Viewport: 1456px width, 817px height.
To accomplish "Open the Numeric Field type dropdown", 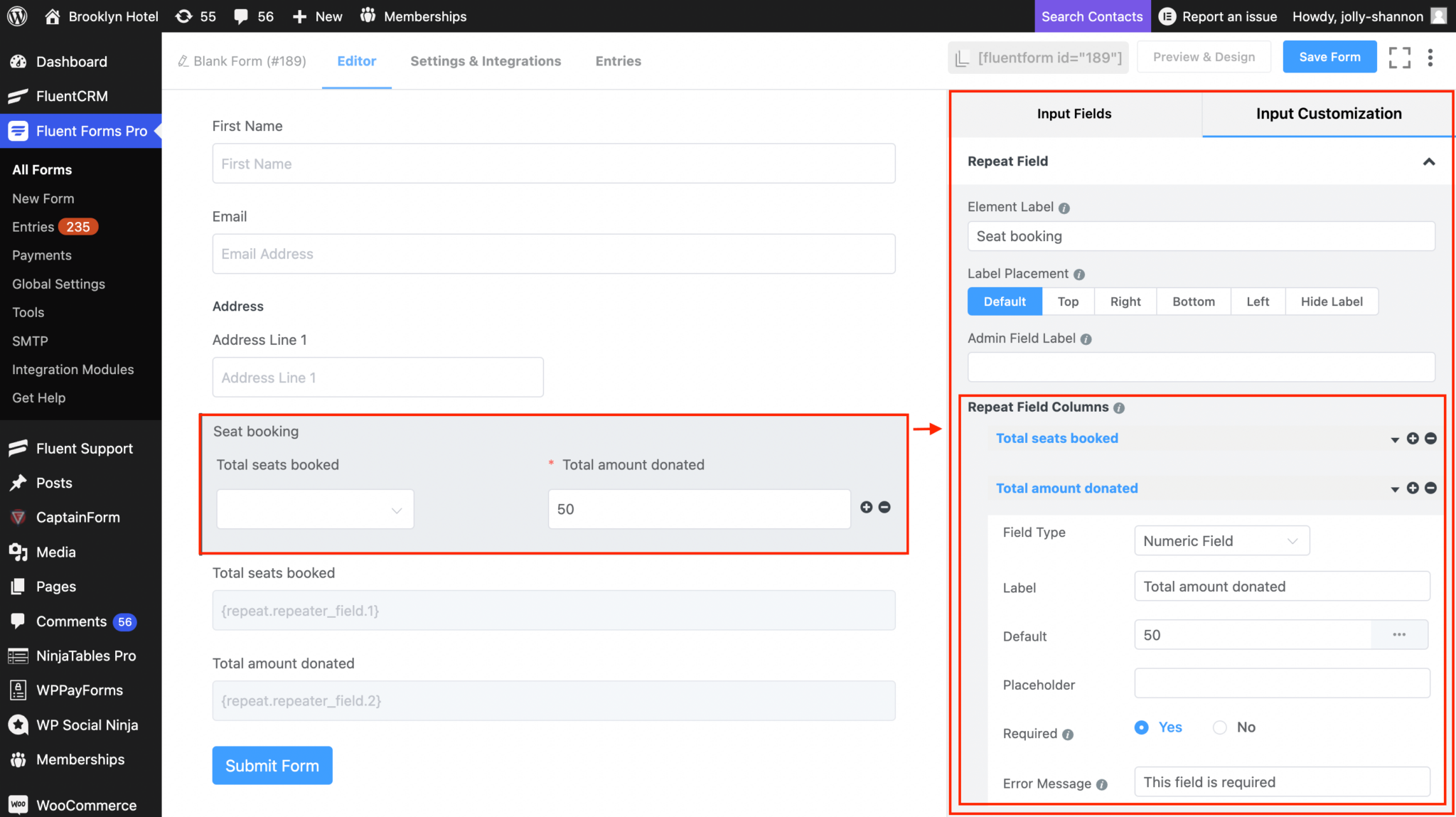I will point(1221,540).
